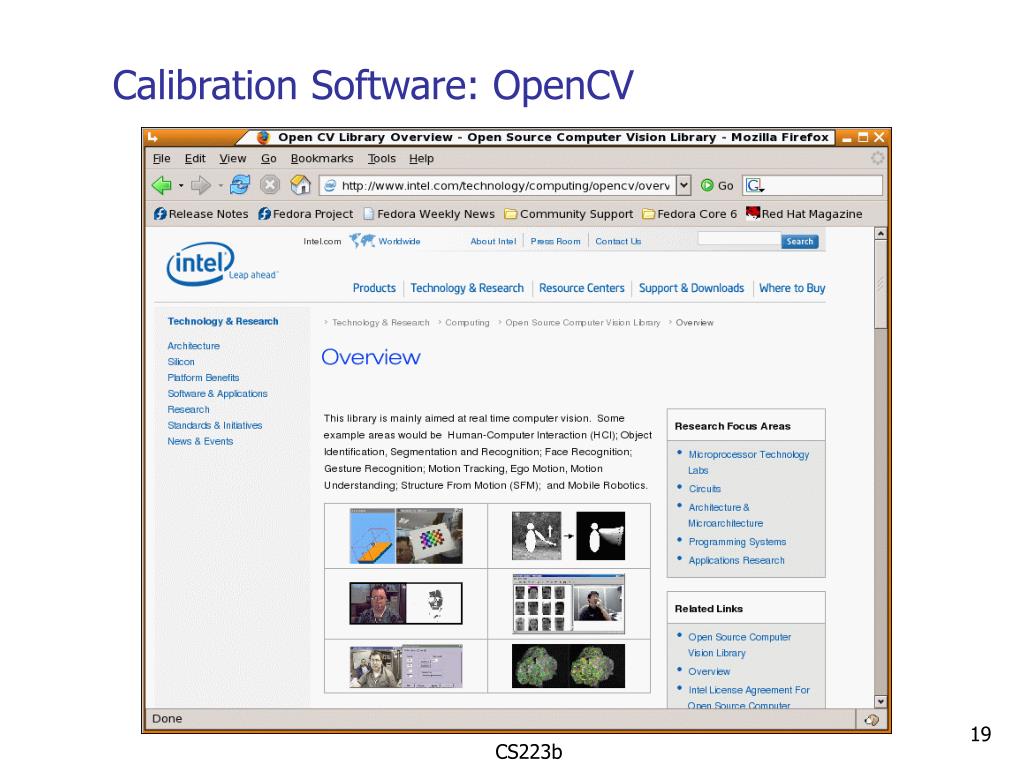The width and height of the screenshot is (1024, 768).
Task: Click the Worldwide map icon
Action: point(362,240)
